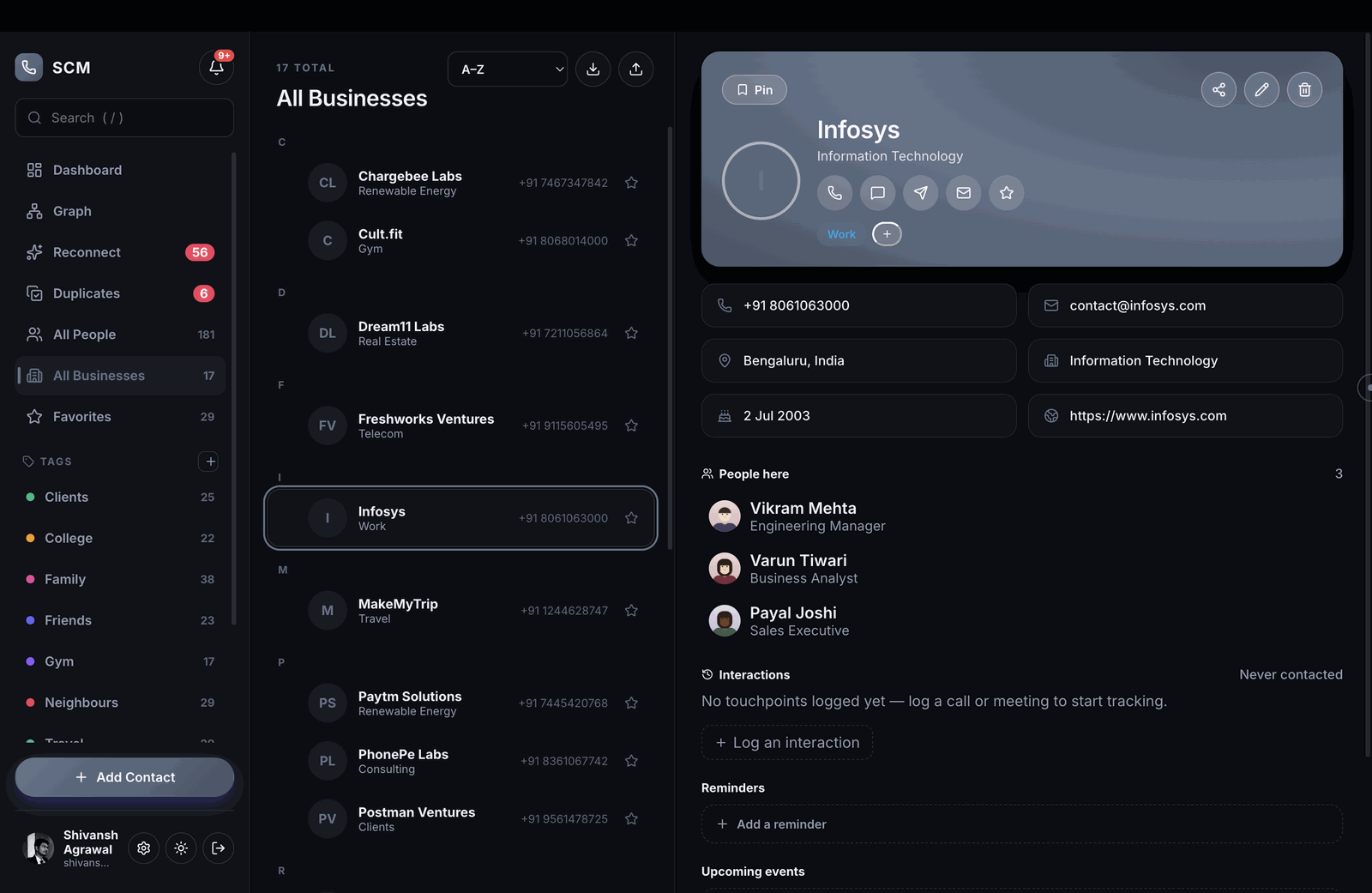This screenshot has height=893, width=1372.
Task: Click the Infosys avatar circle
Action: point(761,181)
